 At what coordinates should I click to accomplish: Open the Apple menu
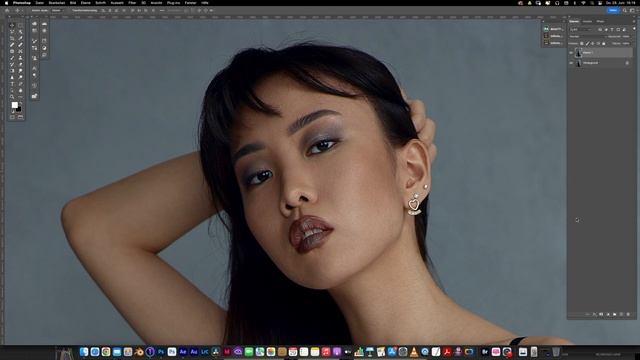tap(7, 3)
